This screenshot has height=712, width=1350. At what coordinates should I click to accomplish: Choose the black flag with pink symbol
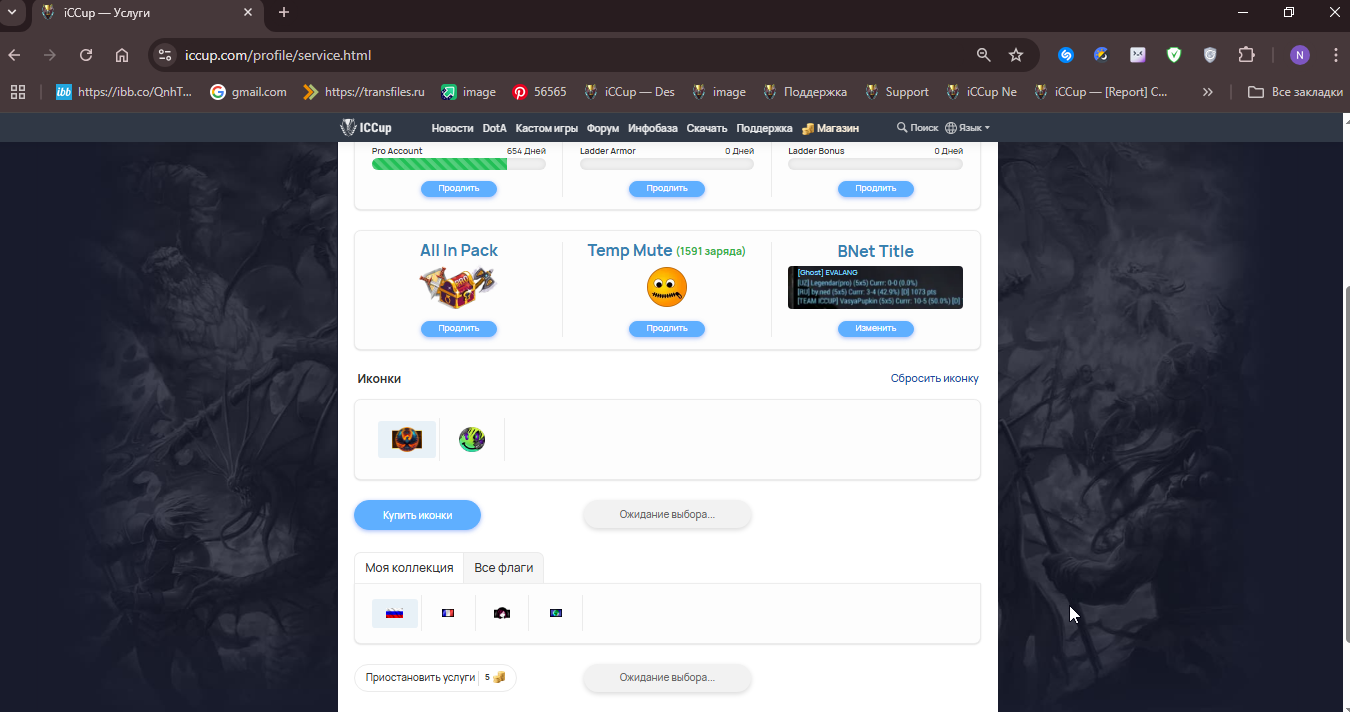(x=502, y=613)
